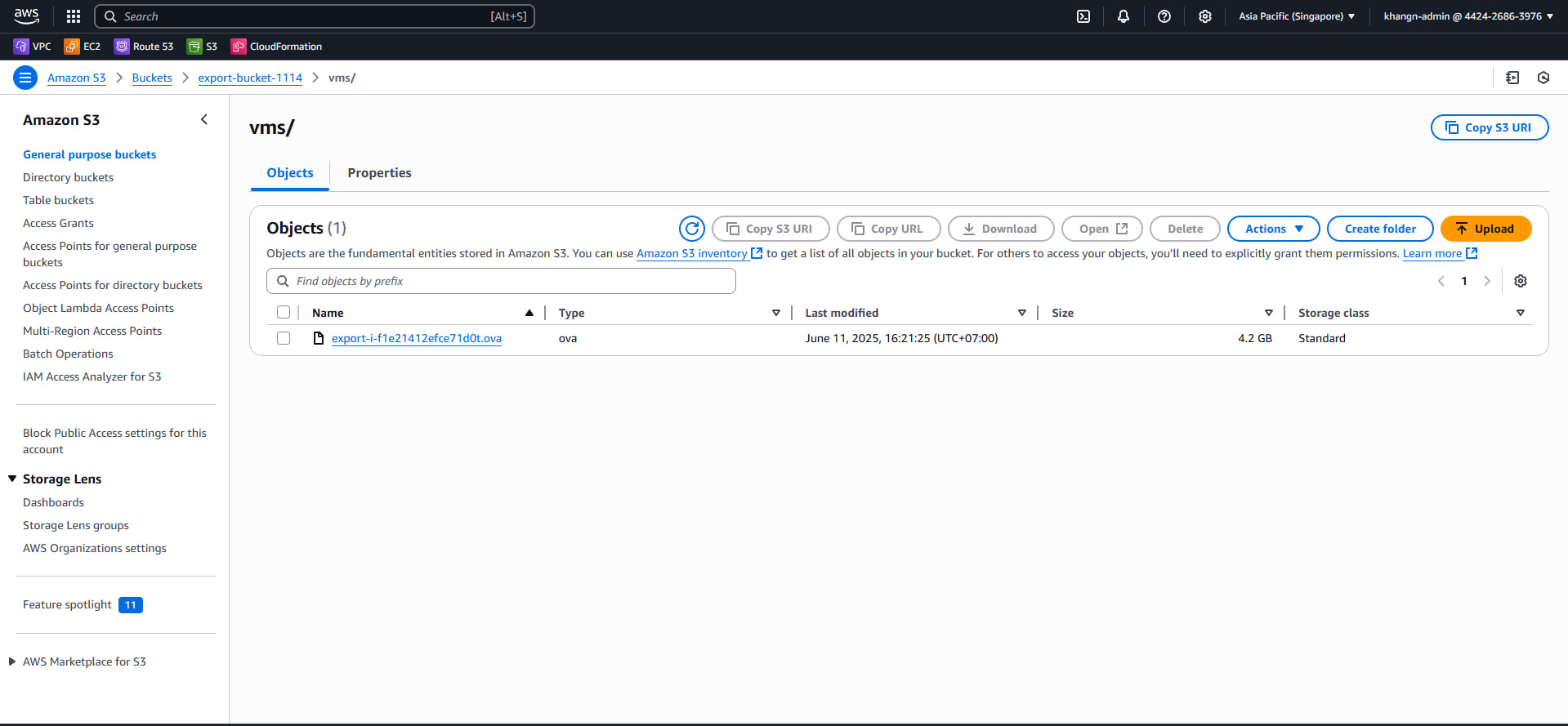Image resolution: width=1568 pixels, height=726 pixels.
Task: Open IAM Access Analyzer for S3
Action: 92,376
